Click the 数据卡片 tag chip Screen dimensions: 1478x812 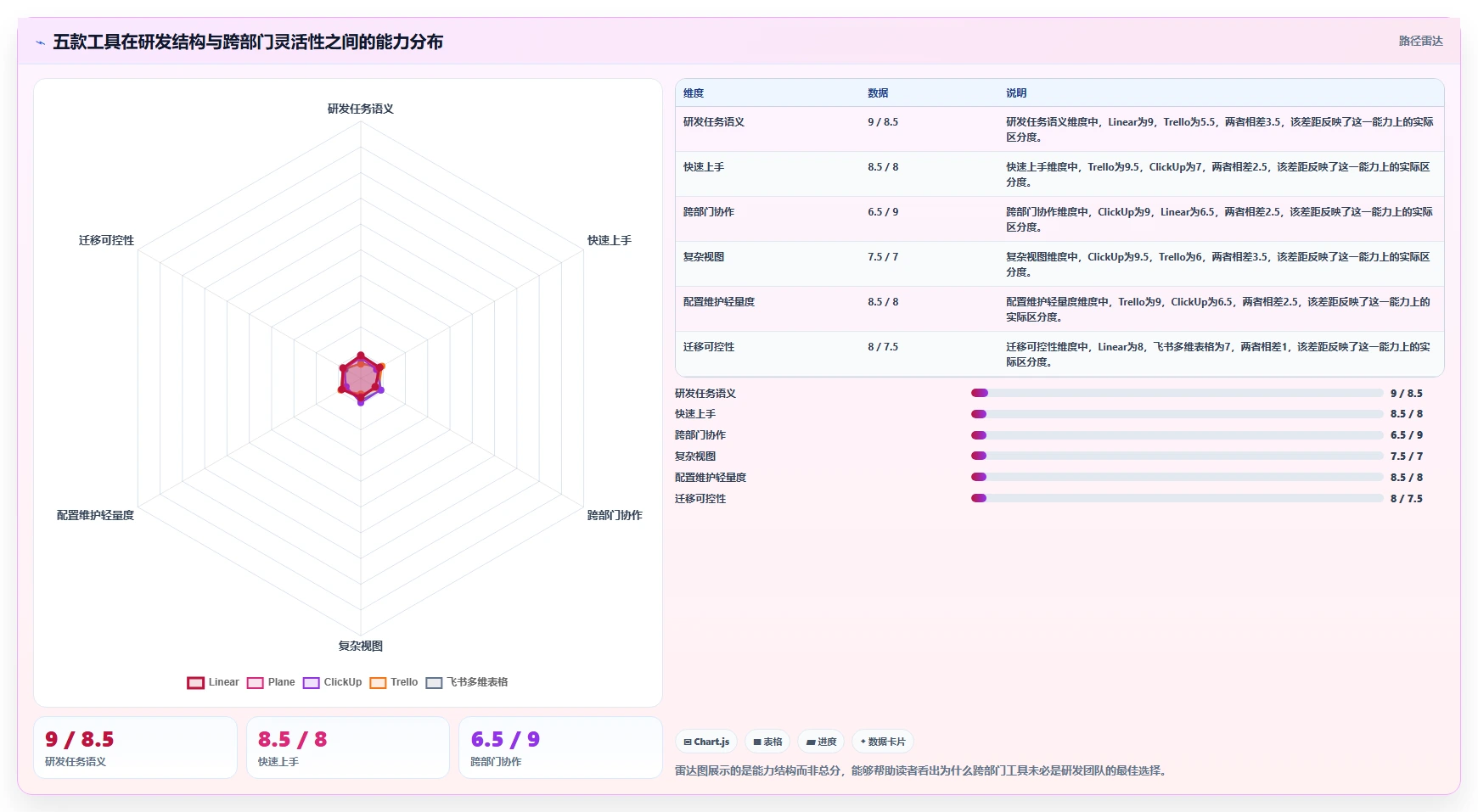click(x=883, y=742)
